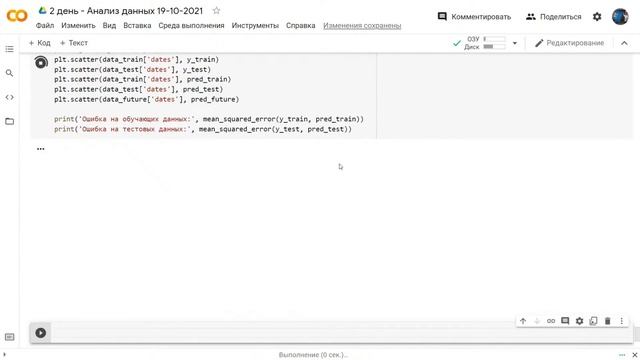Place the cursor on the print Ошибка на обучающих line
Screen dimensions: 640x360
point(209,119)
